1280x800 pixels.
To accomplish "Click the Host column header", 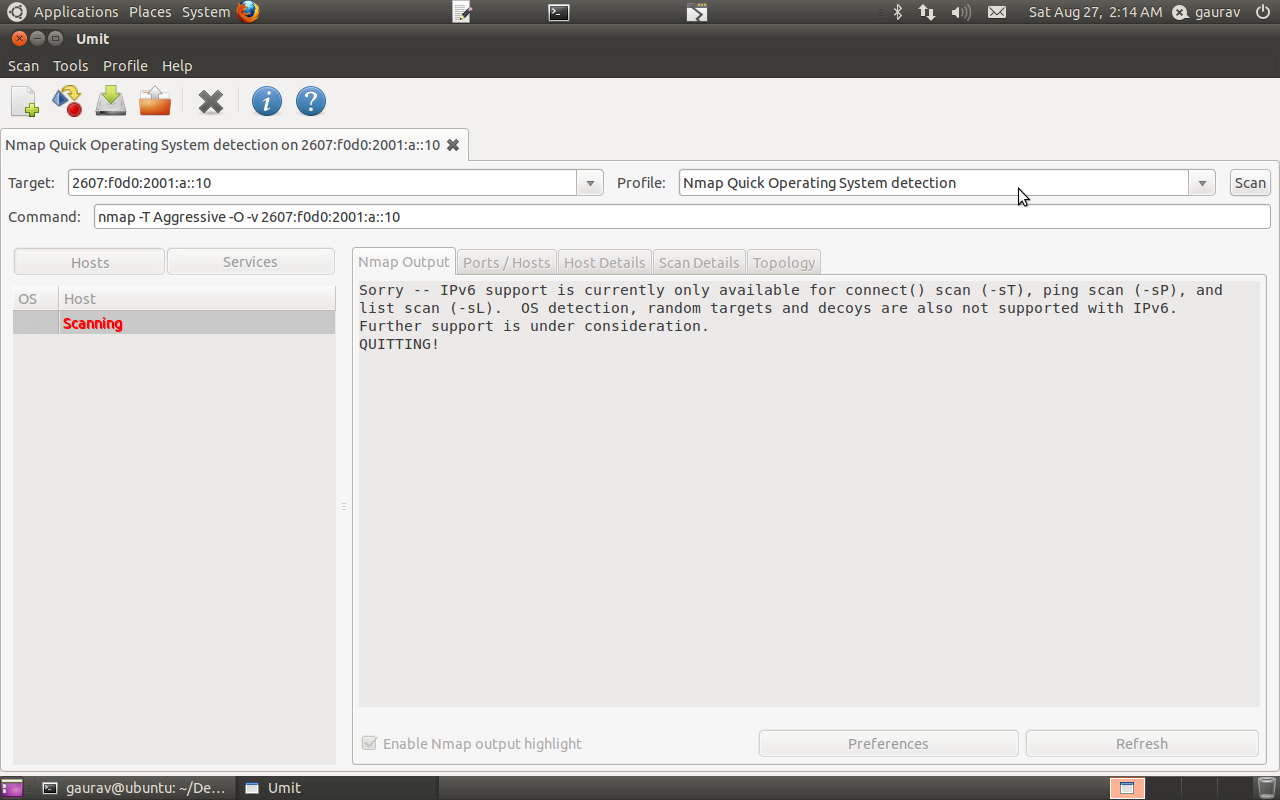I will pyautogui.click(x=197, y=299).
